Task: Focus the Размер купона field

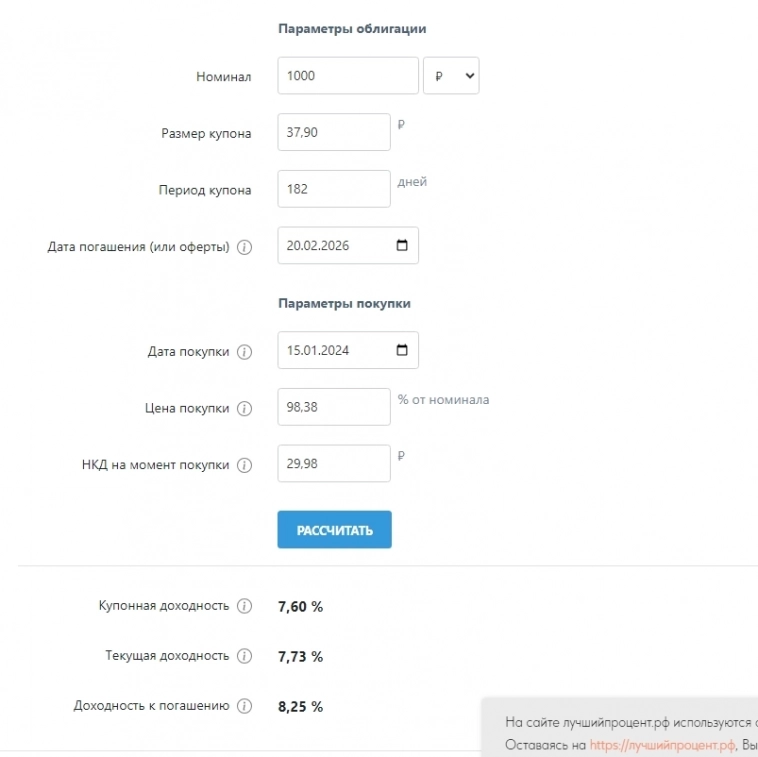Action: [333, 132]
